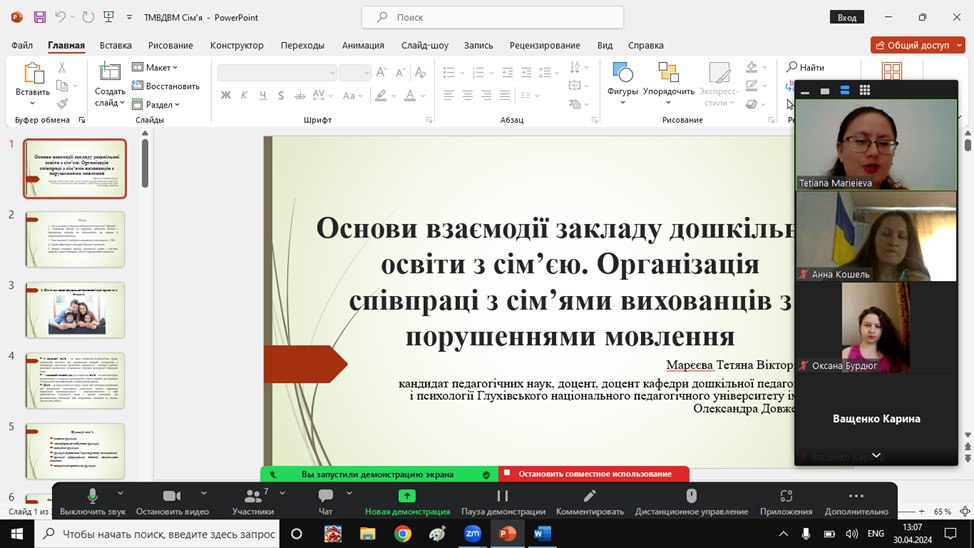Screen dimensions: 974x548
Task: Stop camera via Остановить видео
Action: pyautogui.click(x=171, y=497)
